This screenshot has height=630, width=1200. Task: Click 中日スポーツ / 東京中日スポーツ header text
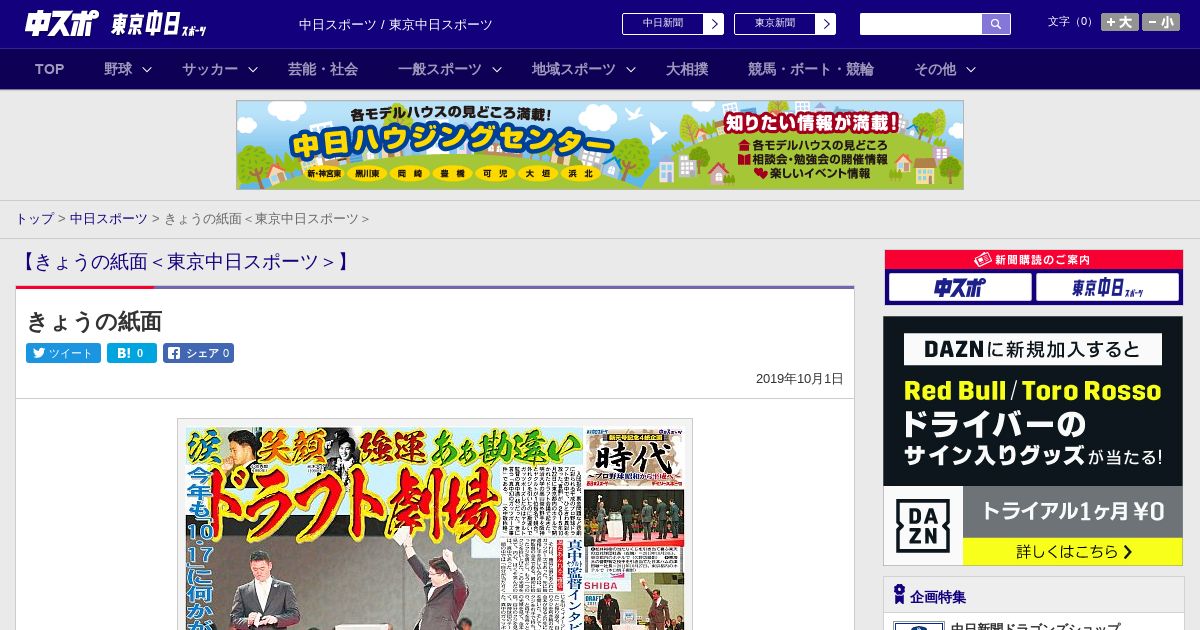click(x=396, y=24)
